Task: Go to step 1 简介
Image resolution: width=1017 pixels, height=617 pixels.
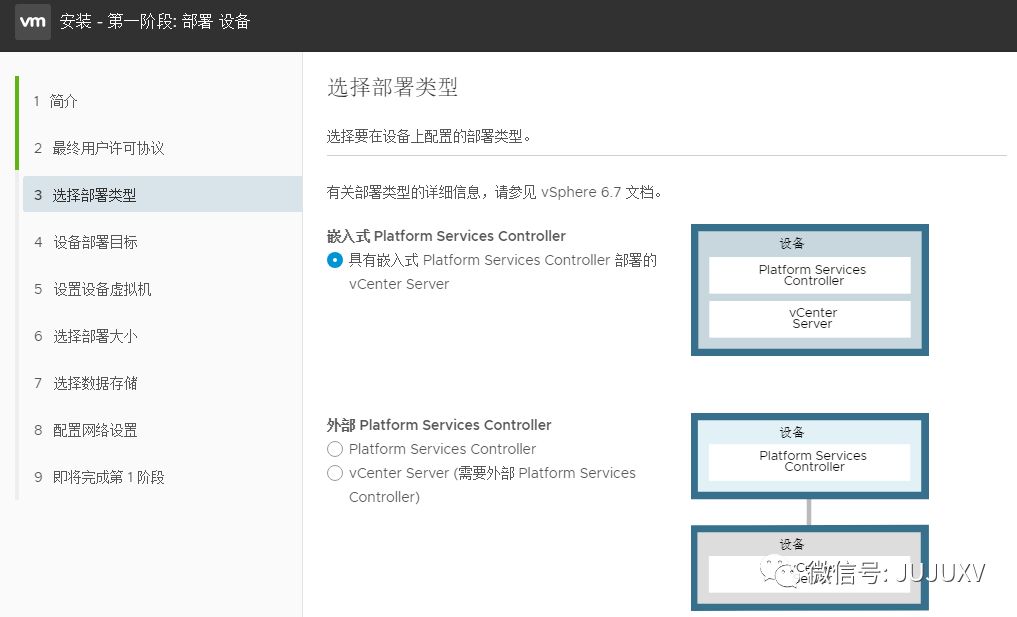Action: 63,101
